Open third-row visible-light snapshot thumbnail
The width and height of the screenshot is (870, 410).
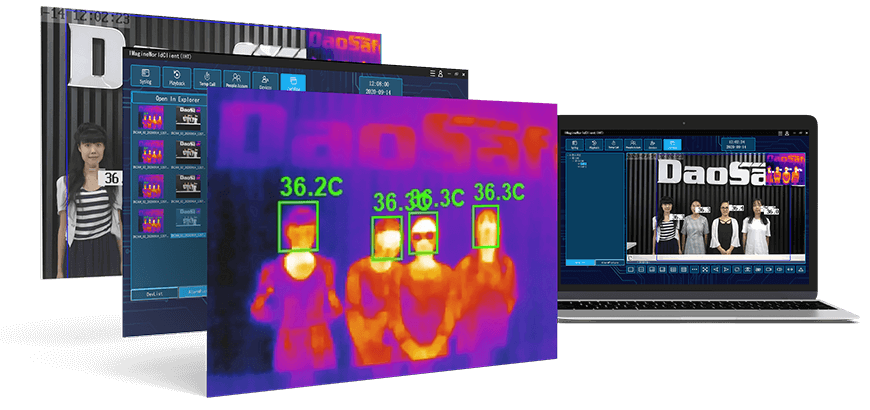[189, 186]
